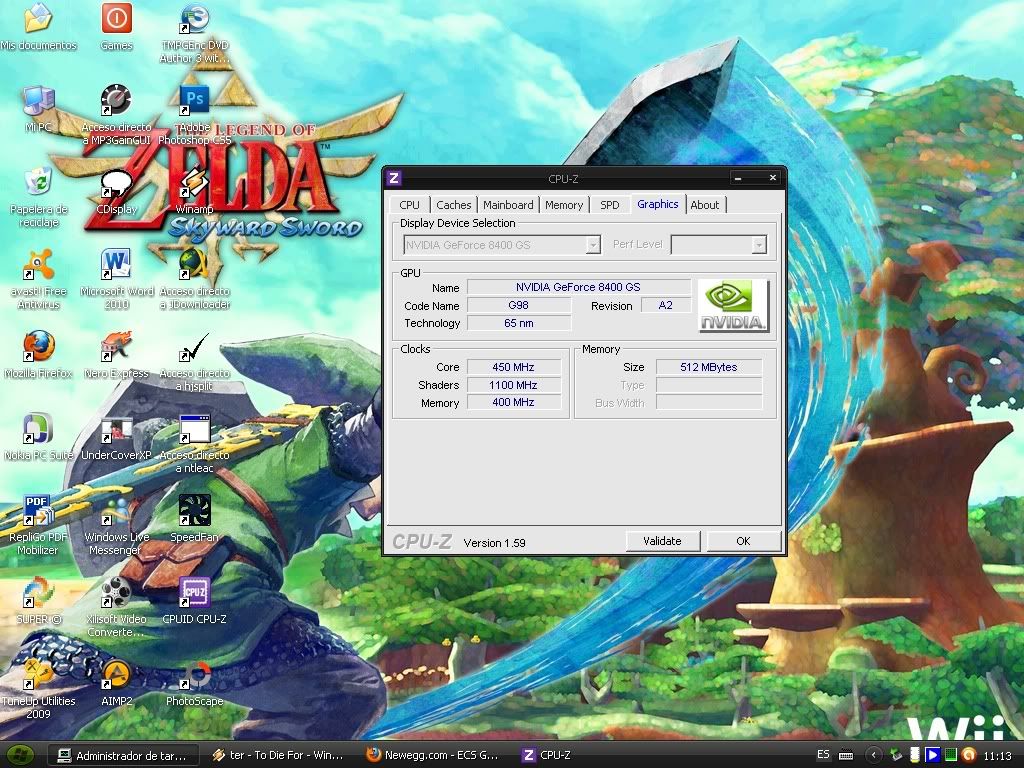This screenshot has width=1024, height=768.
Task: Click the Core clock 450 MHz value
Action: coord(513,367)
